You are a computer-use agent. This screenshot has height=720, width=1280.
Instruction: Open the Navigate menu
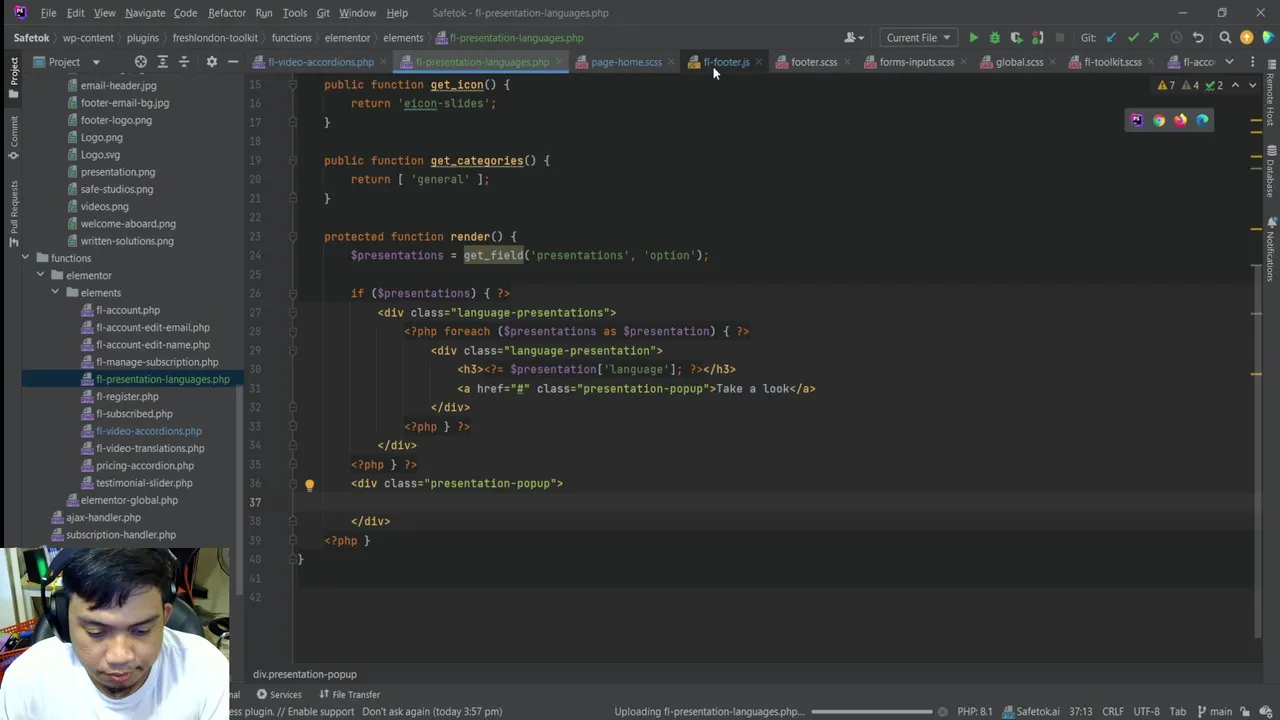[x=145, y=13]
